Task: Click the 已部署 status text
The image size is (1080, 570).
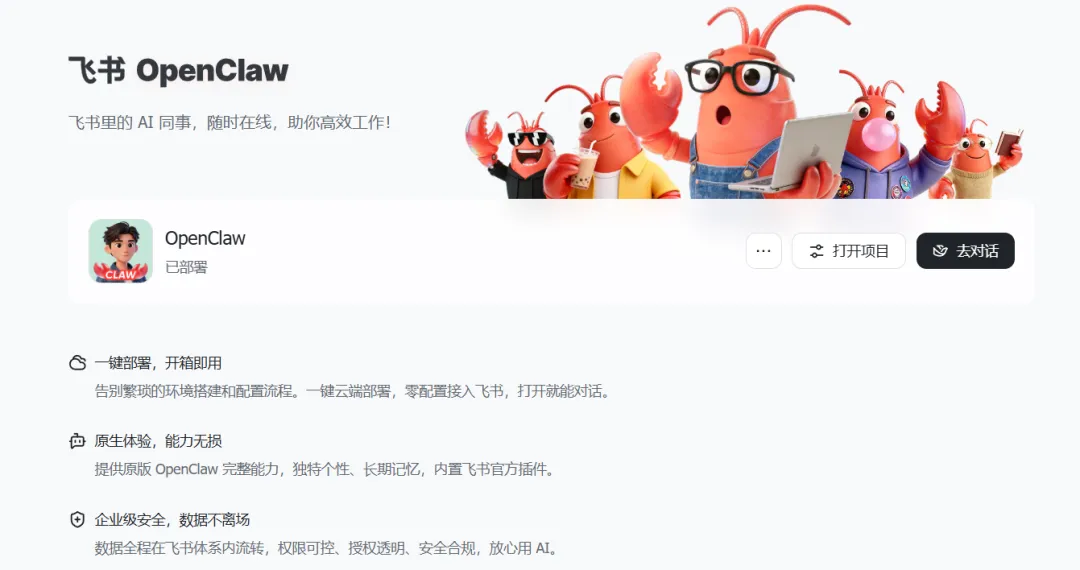Action: (186, 267)
